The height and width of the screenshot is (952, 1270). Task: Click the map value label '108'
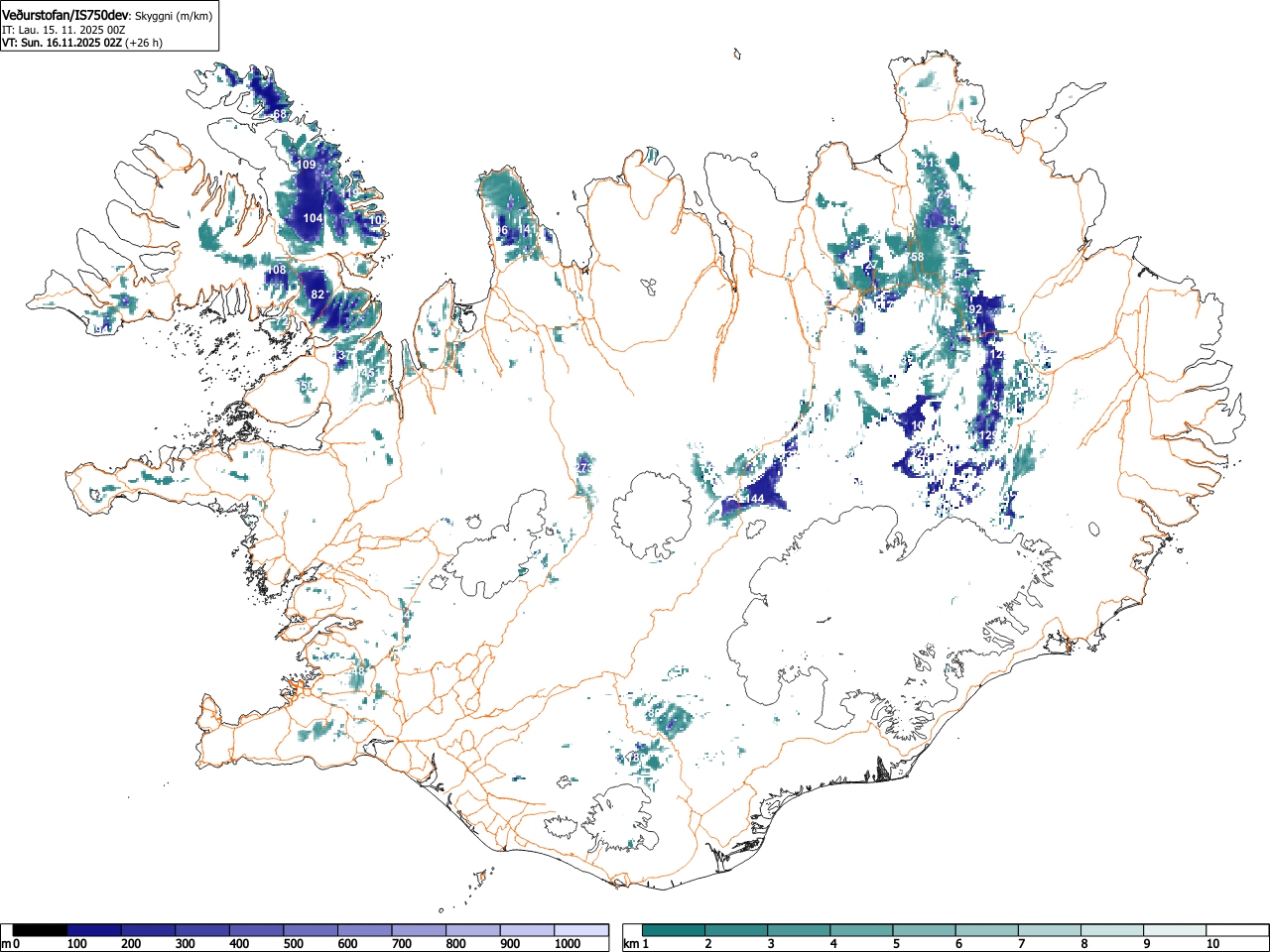276,270
